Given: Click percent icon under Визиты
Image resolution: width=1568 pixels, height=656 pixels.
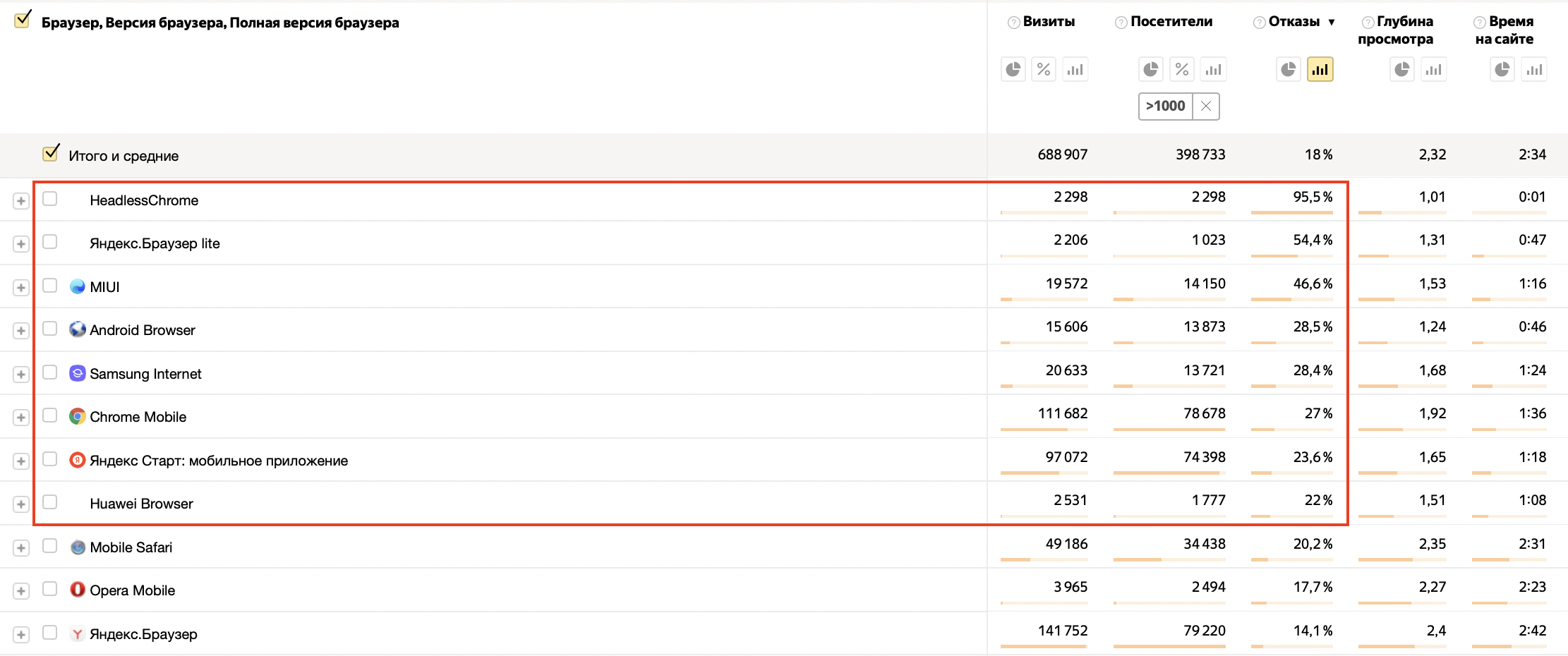Looking at the screenshot, I should click(1044, 69).
